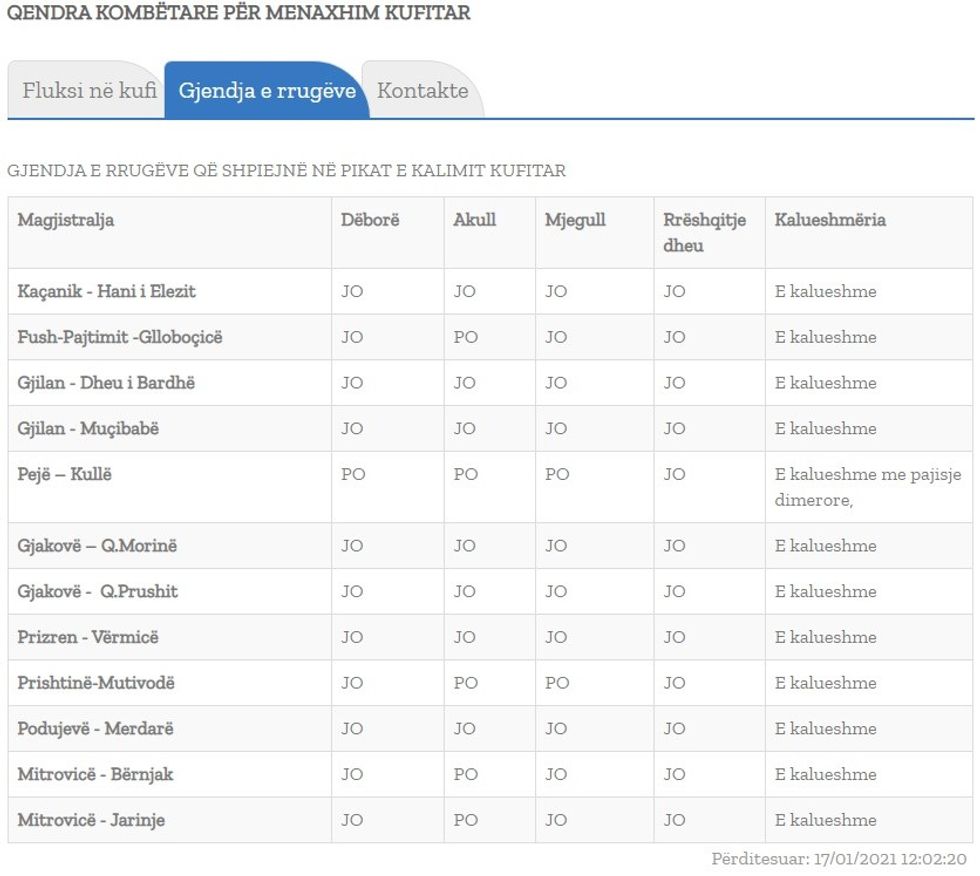Switch to the Fluksi në kufi tab
Image resolution: width=980 pixels, height=876 pixels.
[x=88, y=90]
